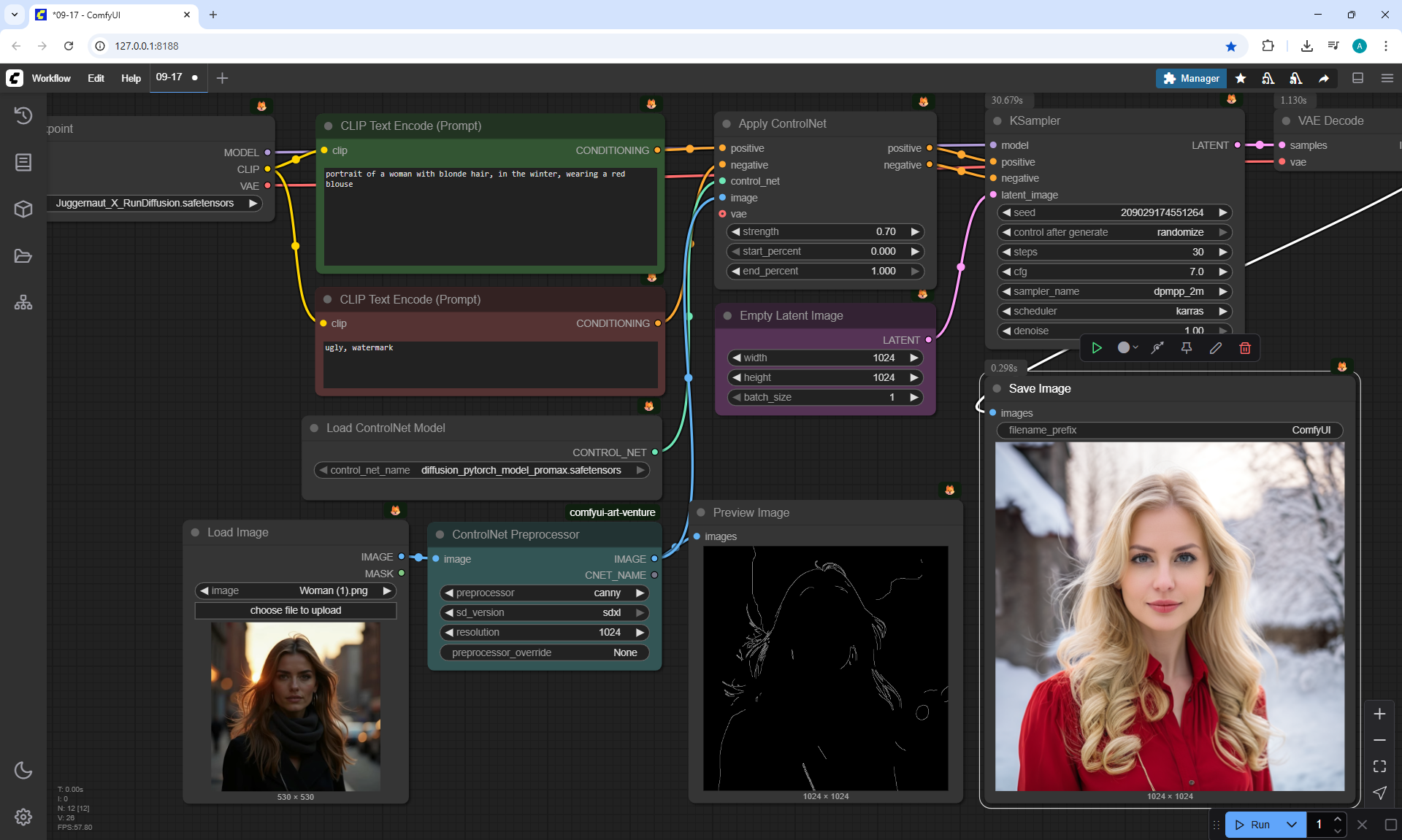Collapse the Save Image node dot
1402x840 pixels.
pyautogui.click(x=997, y=389)
